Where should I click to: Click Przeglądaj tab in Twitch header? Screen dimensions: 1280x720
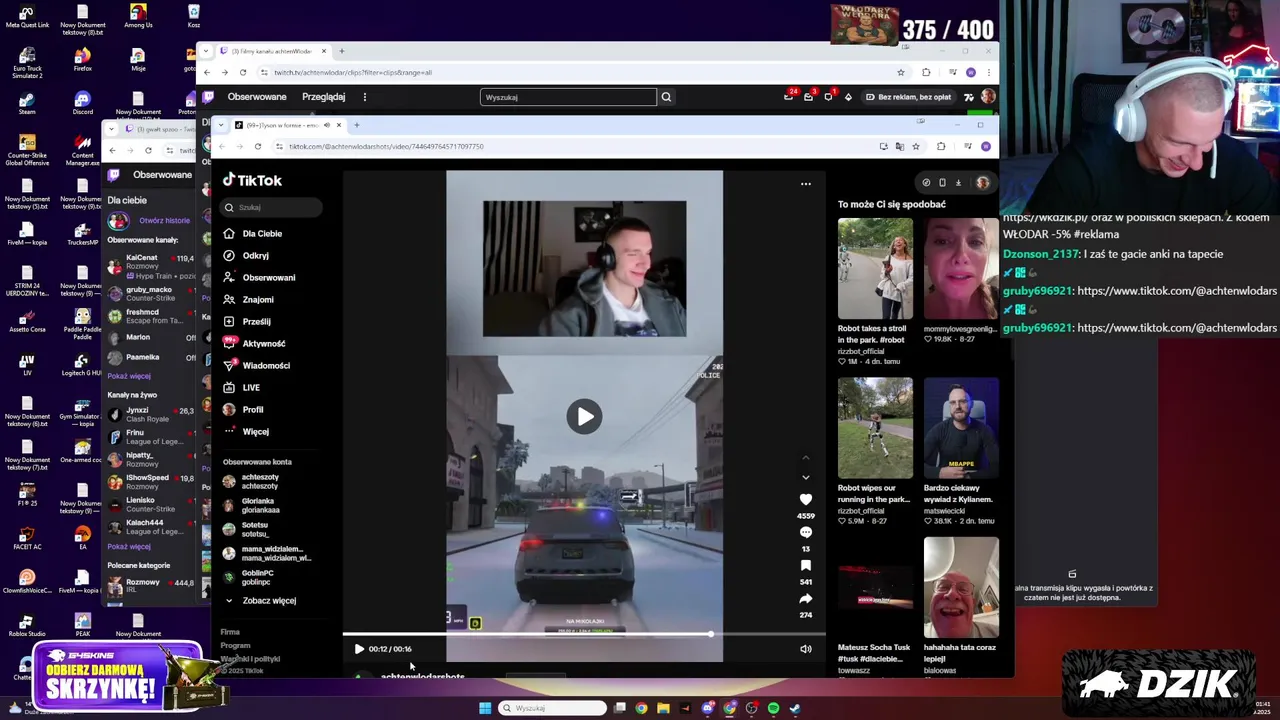click(x=323, y=97)
